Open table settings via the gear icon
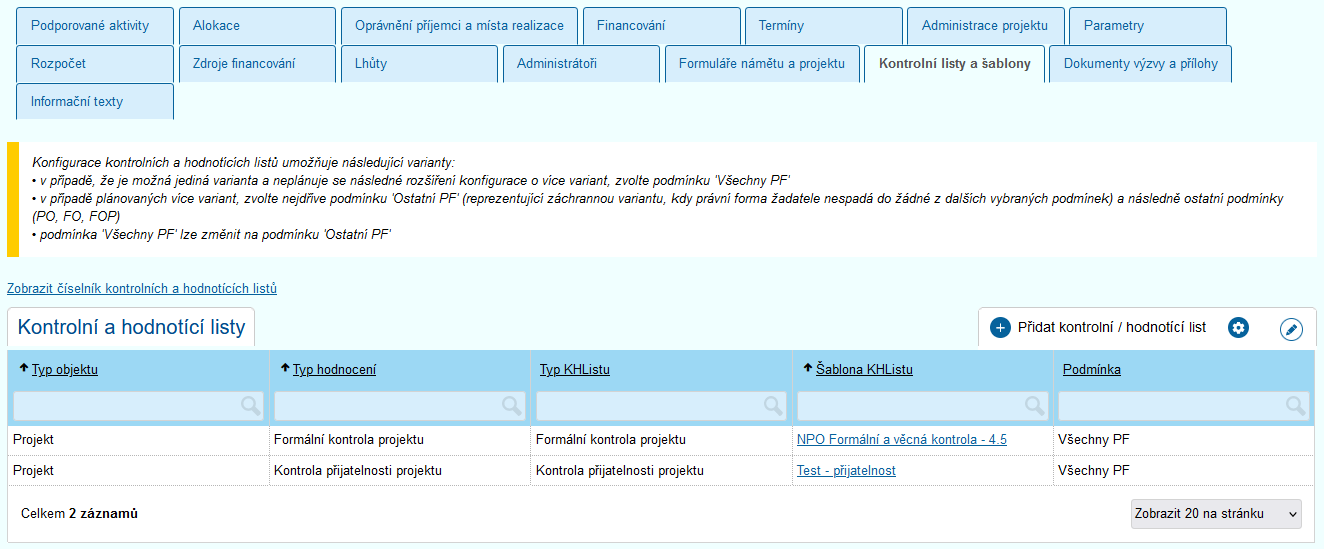Screen dimensions: 1324x549 pos(1239,327)
